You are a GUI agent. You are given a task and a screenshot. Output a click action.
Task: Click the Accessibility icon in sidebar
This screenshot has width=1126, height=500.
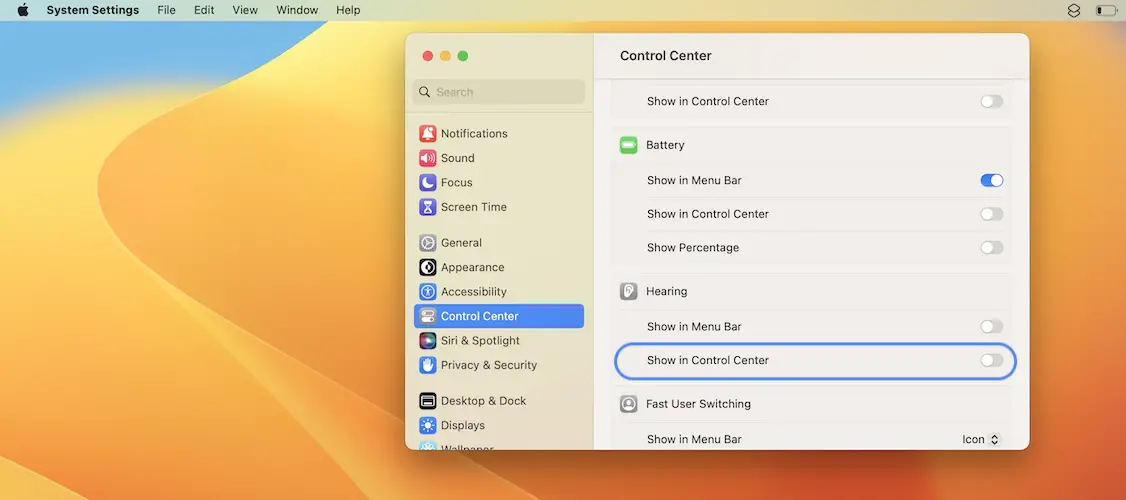(428, 292)
